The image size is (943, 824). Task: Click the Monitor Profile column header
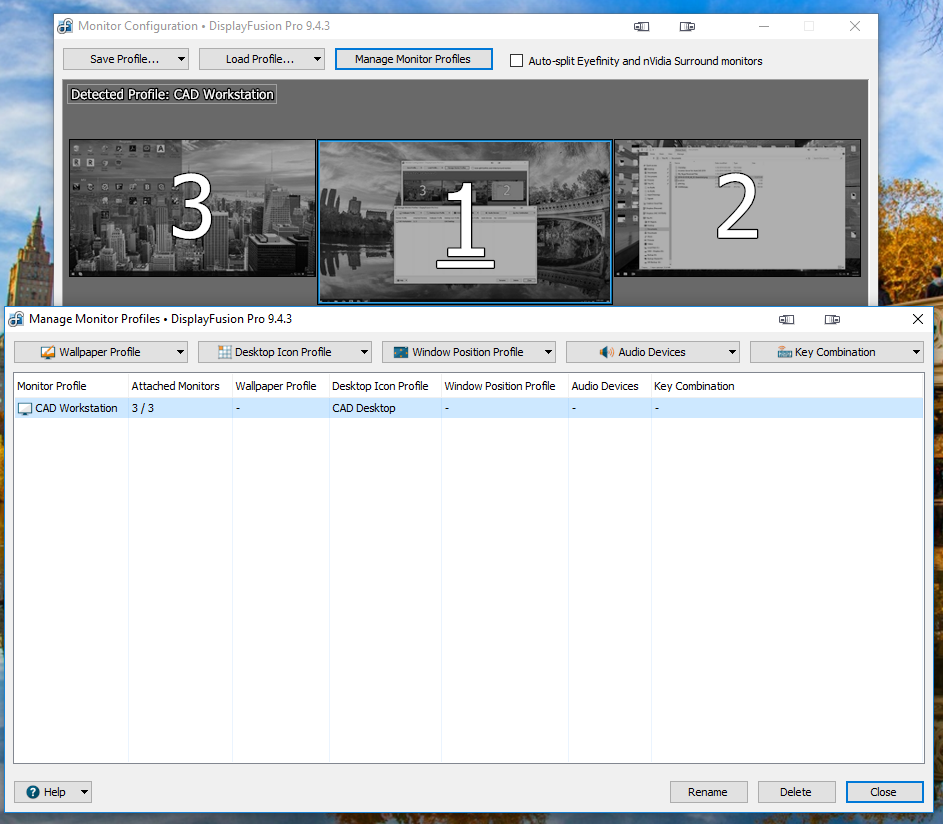(x=52, y=386)
